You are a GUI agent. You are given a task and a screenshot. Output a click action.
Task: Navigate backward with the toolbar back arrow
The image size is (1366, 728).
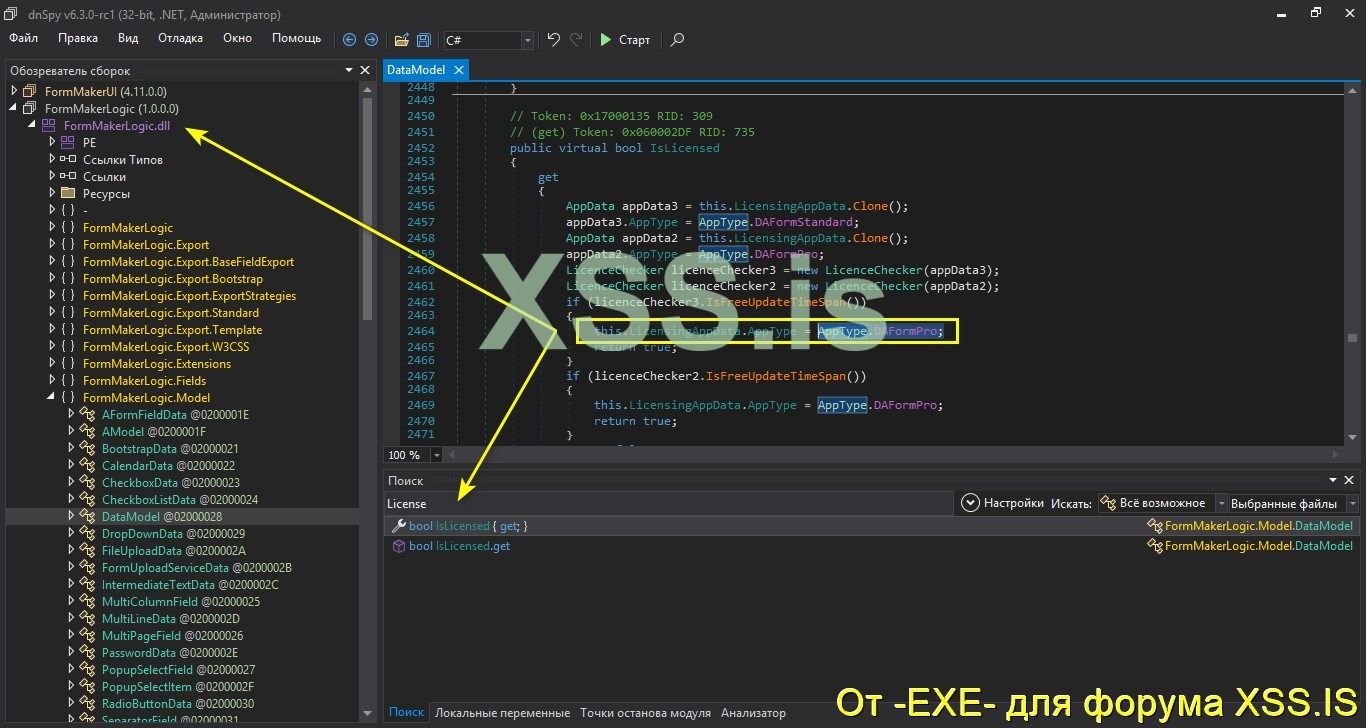coord(349,40)
